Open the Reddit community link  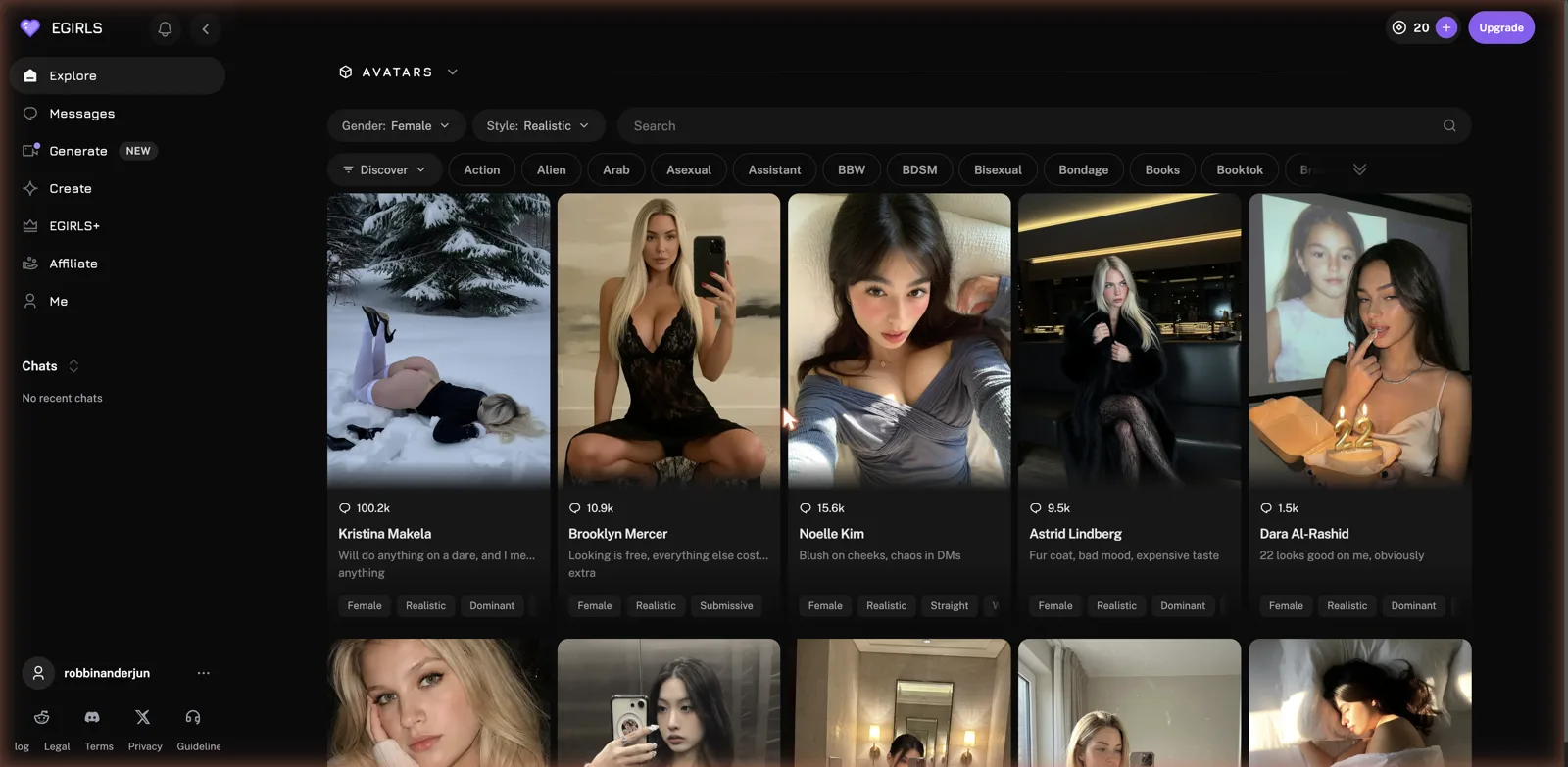click(x=42, y=717)
